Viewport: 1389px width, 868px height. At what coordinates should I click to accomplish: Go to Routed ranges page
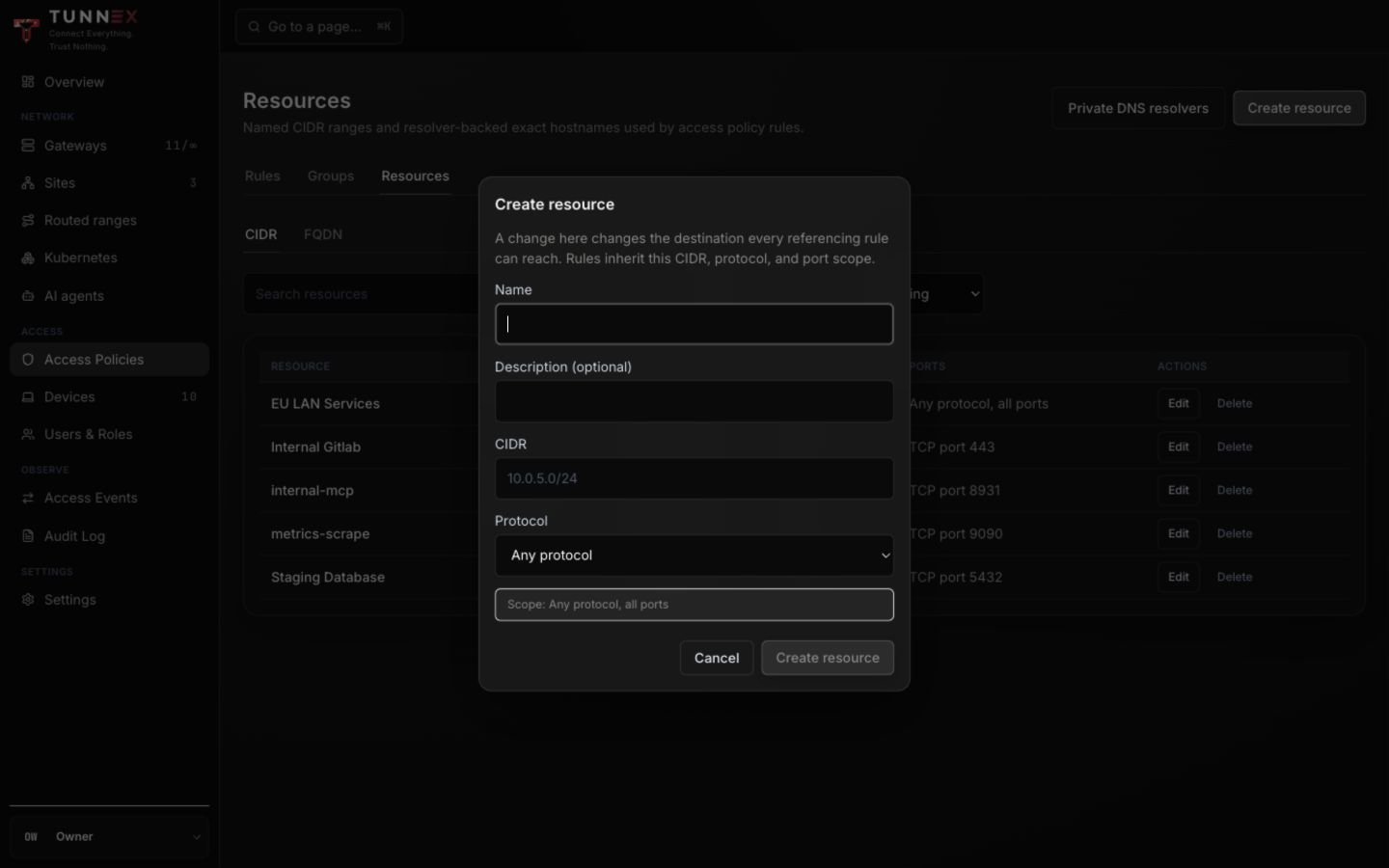pos(109,221)
